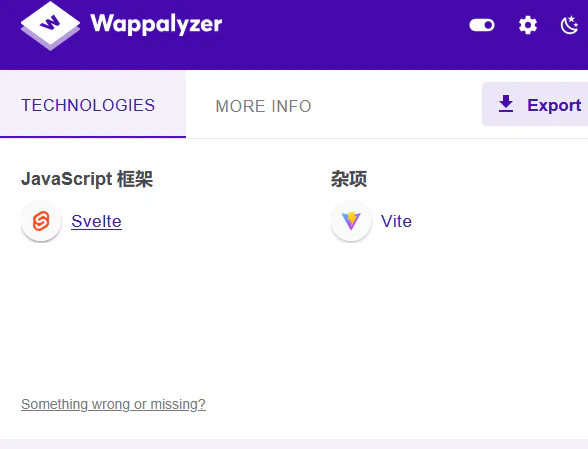Screen dimensions: 588x449
Task: Click the JavaScript 框架 category heading
Action: coord(87,179)
